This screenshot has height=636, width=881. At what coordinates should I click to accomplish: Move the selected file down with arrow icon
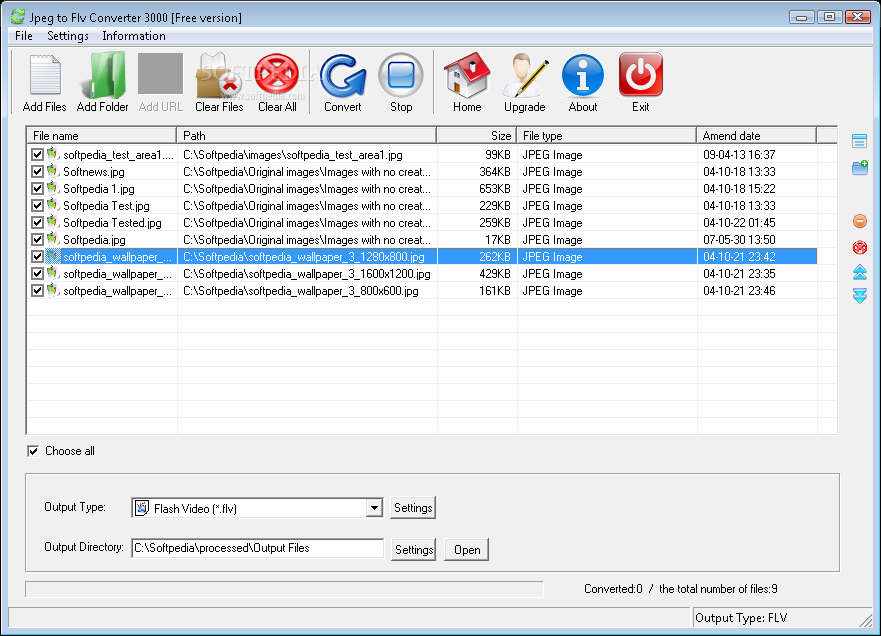pos(860,296)
